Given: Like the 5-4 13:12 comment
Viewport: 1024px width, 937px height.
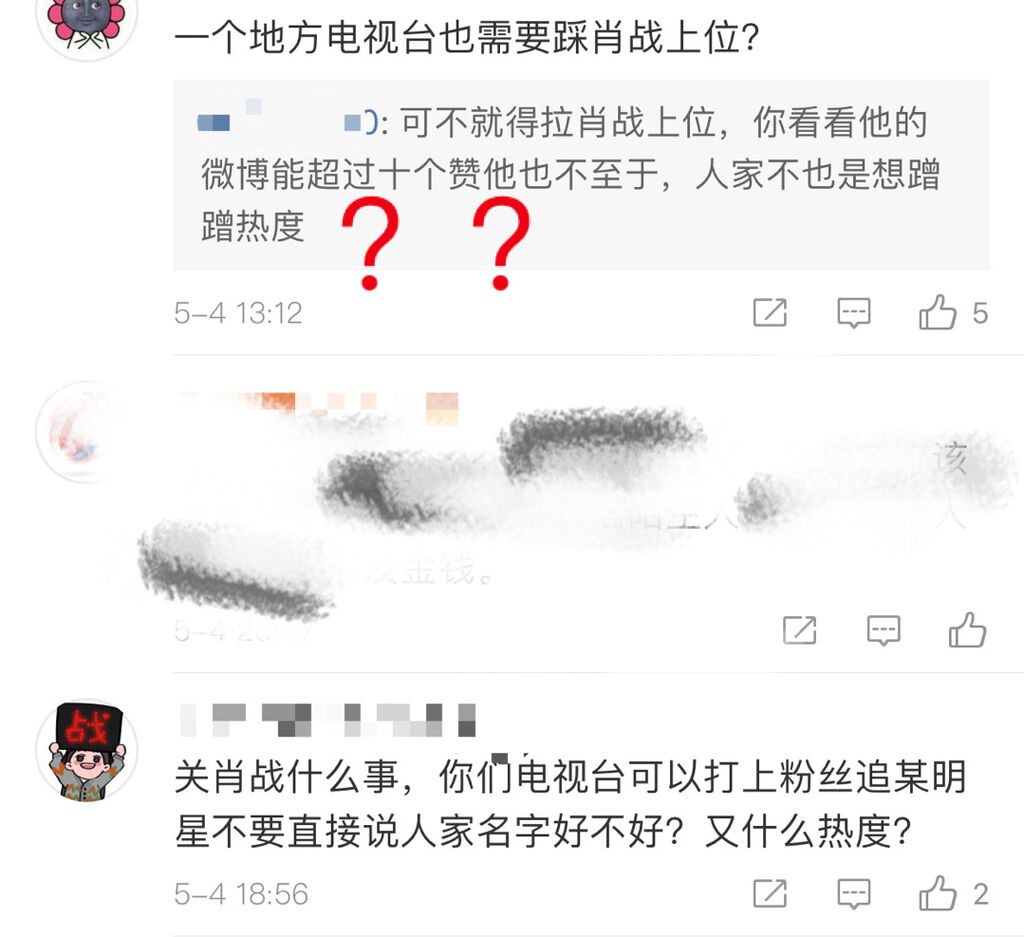Looking at the screenshot, I should coord(938,312).
